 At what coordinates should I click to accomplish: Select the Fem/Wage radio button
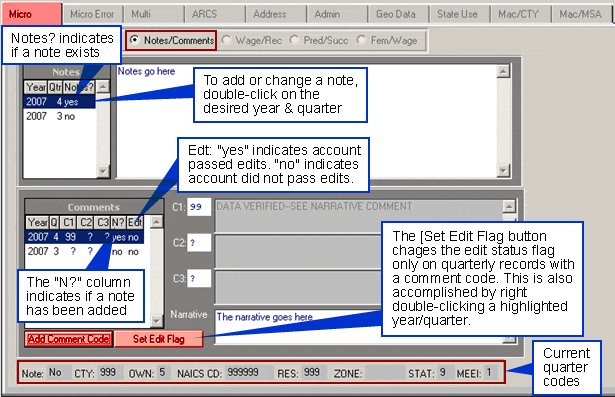pyautogui.click(x=361, y=40)
